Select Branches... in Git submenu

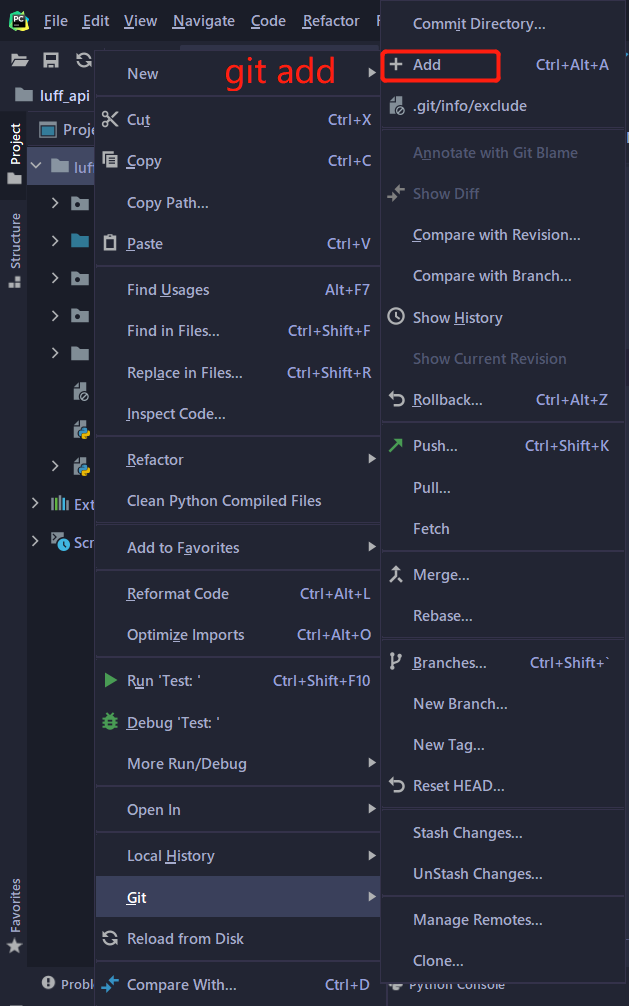coord(503,662)
